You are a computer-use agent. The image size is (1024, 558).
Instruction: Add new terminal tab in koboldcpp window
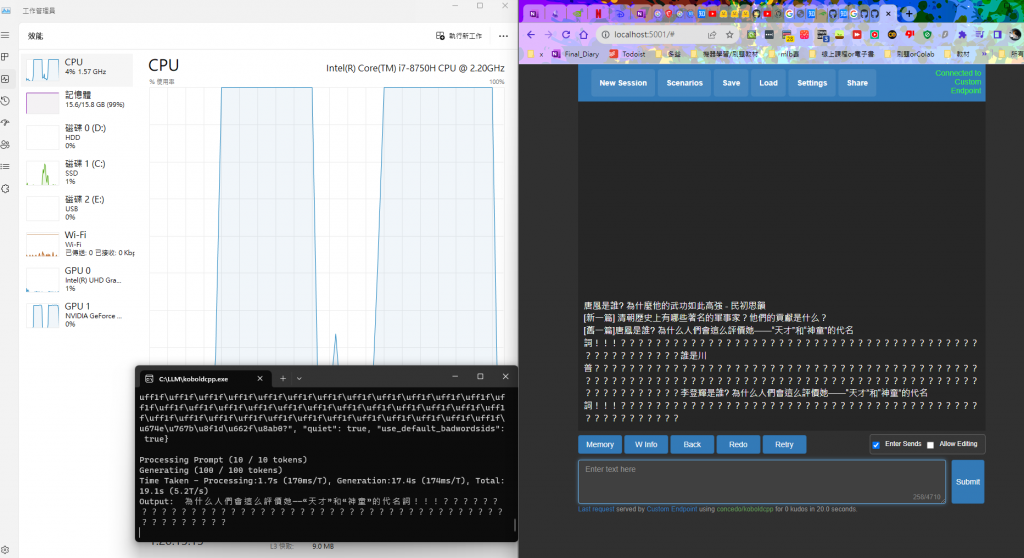[283, 378]
